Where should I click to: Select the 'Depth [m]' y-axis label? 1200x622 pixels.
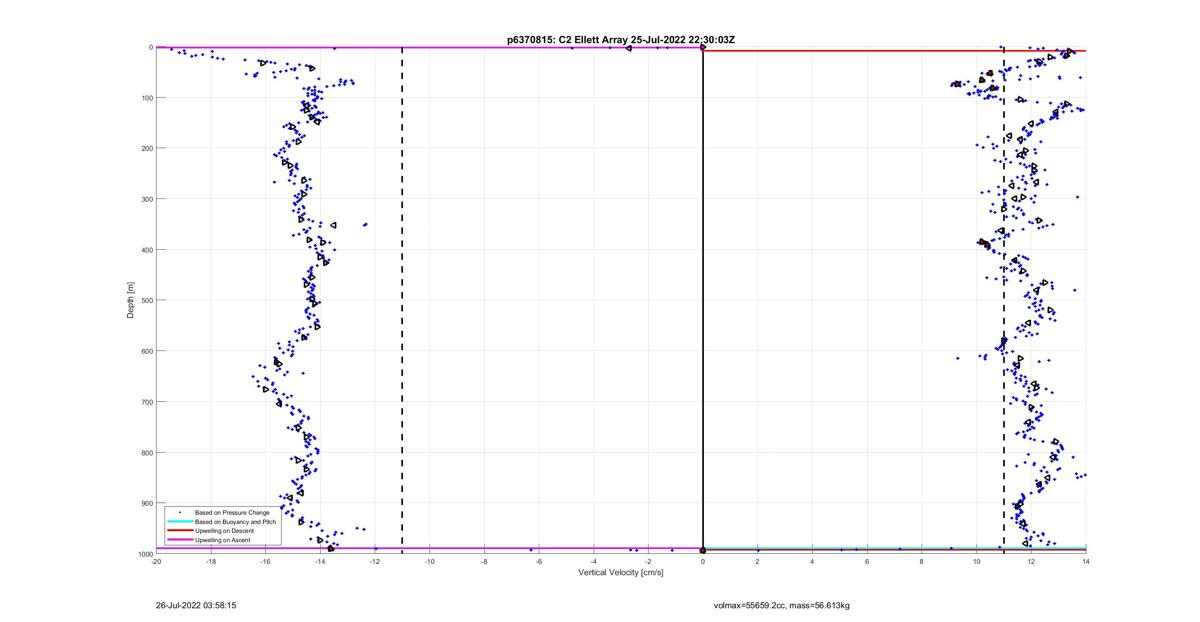click(x=130, y=299)
